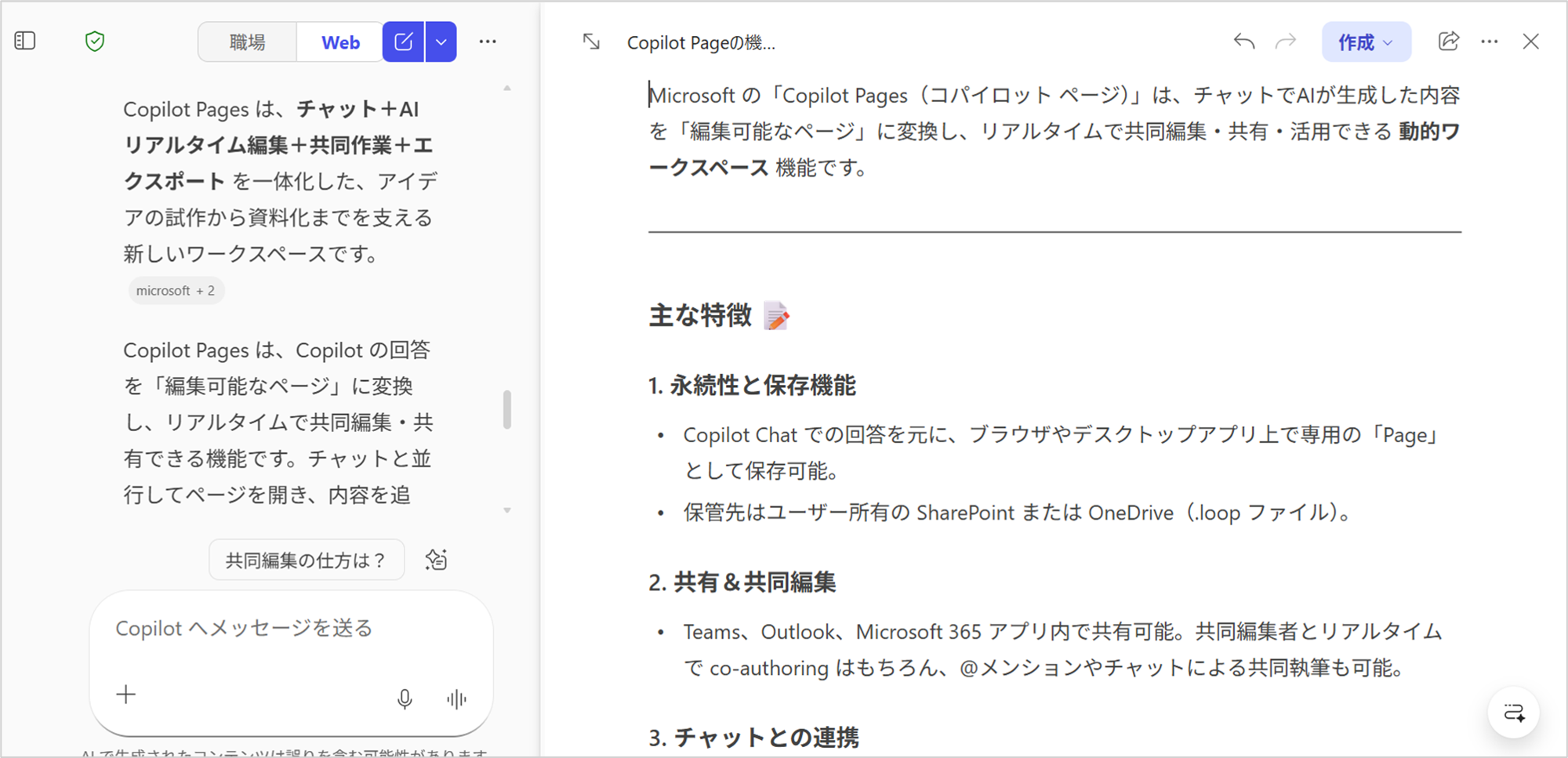Redo the page edit

click(x=1286, y=42)
